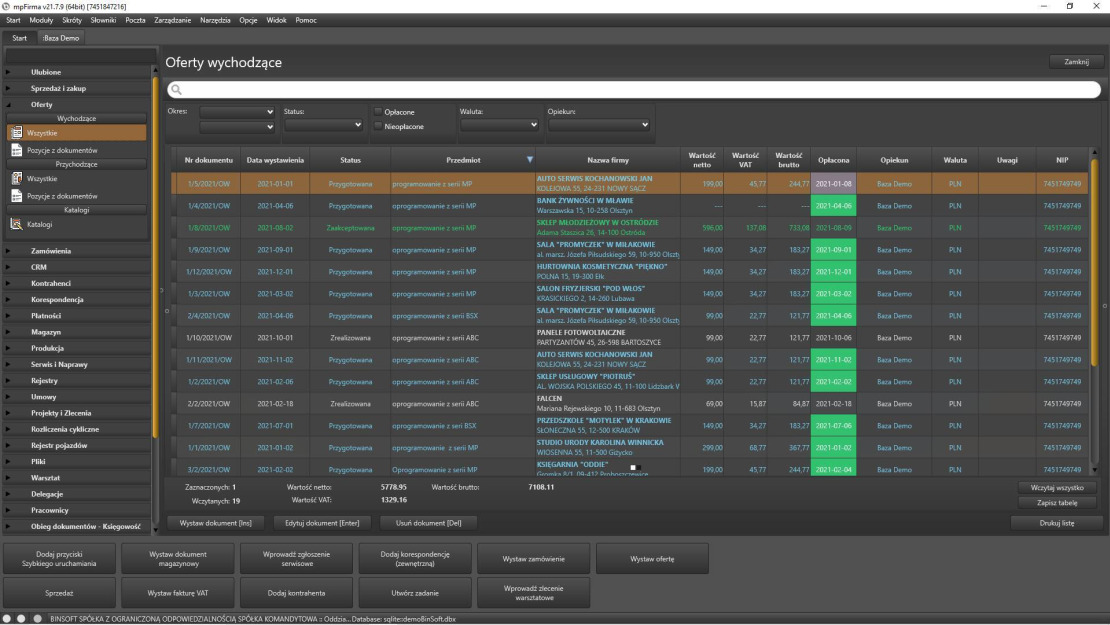Image resolution: width=1110 pixels, height=625 pixels.
Task: Tick the Nieopłacone checkbox
Action: [x=379, y=126]
